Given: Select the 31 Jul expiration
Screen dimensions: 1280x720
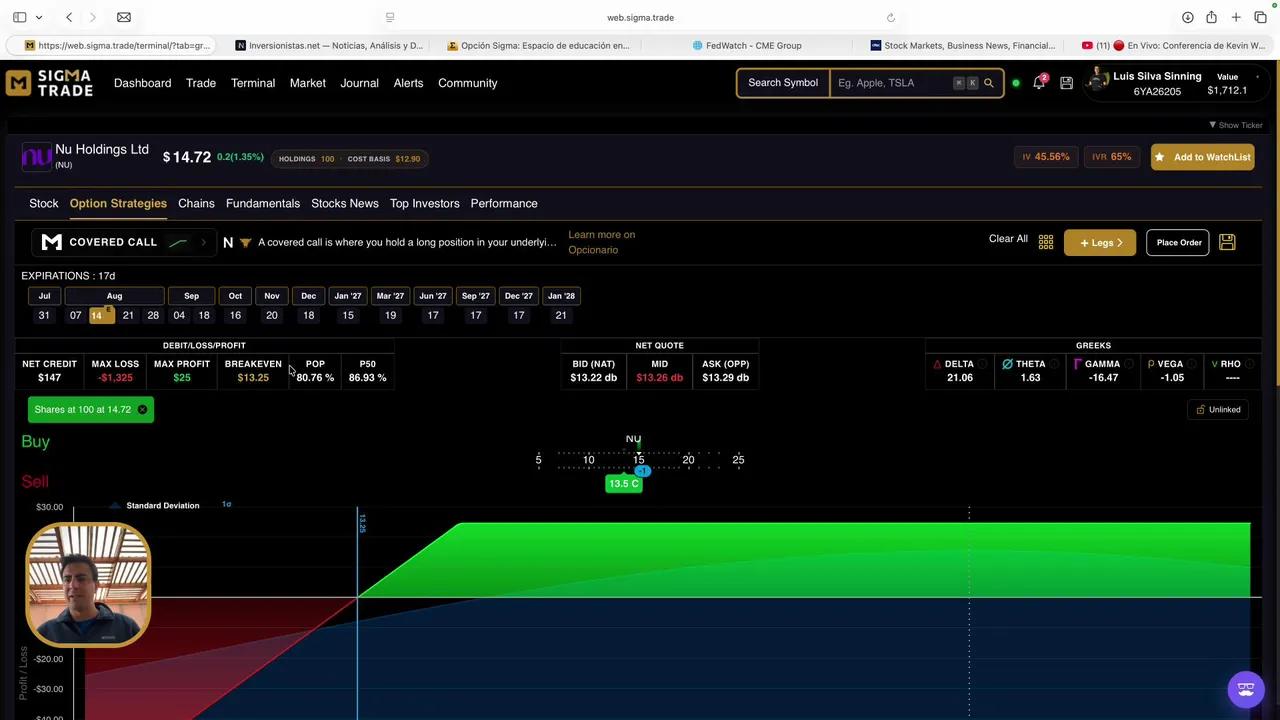Looking at the screenshot, I should 44,315.
